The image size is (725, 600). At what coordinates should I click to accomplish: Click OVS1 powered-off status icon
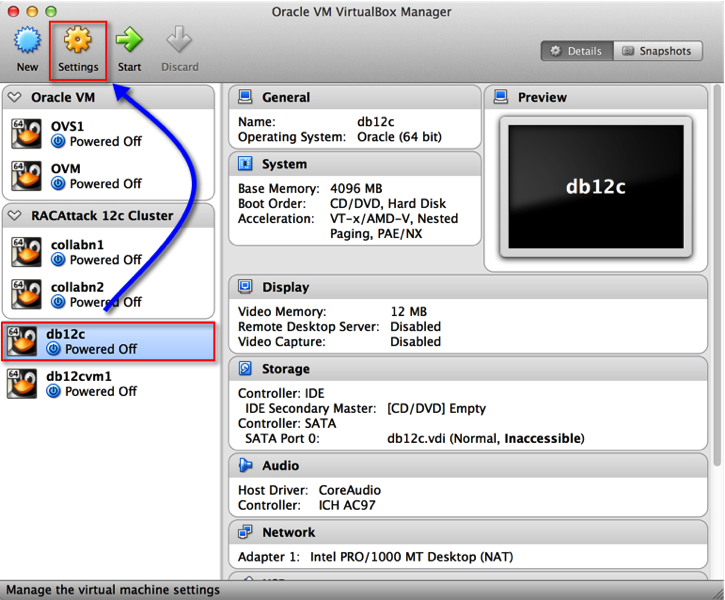[58, 141]
